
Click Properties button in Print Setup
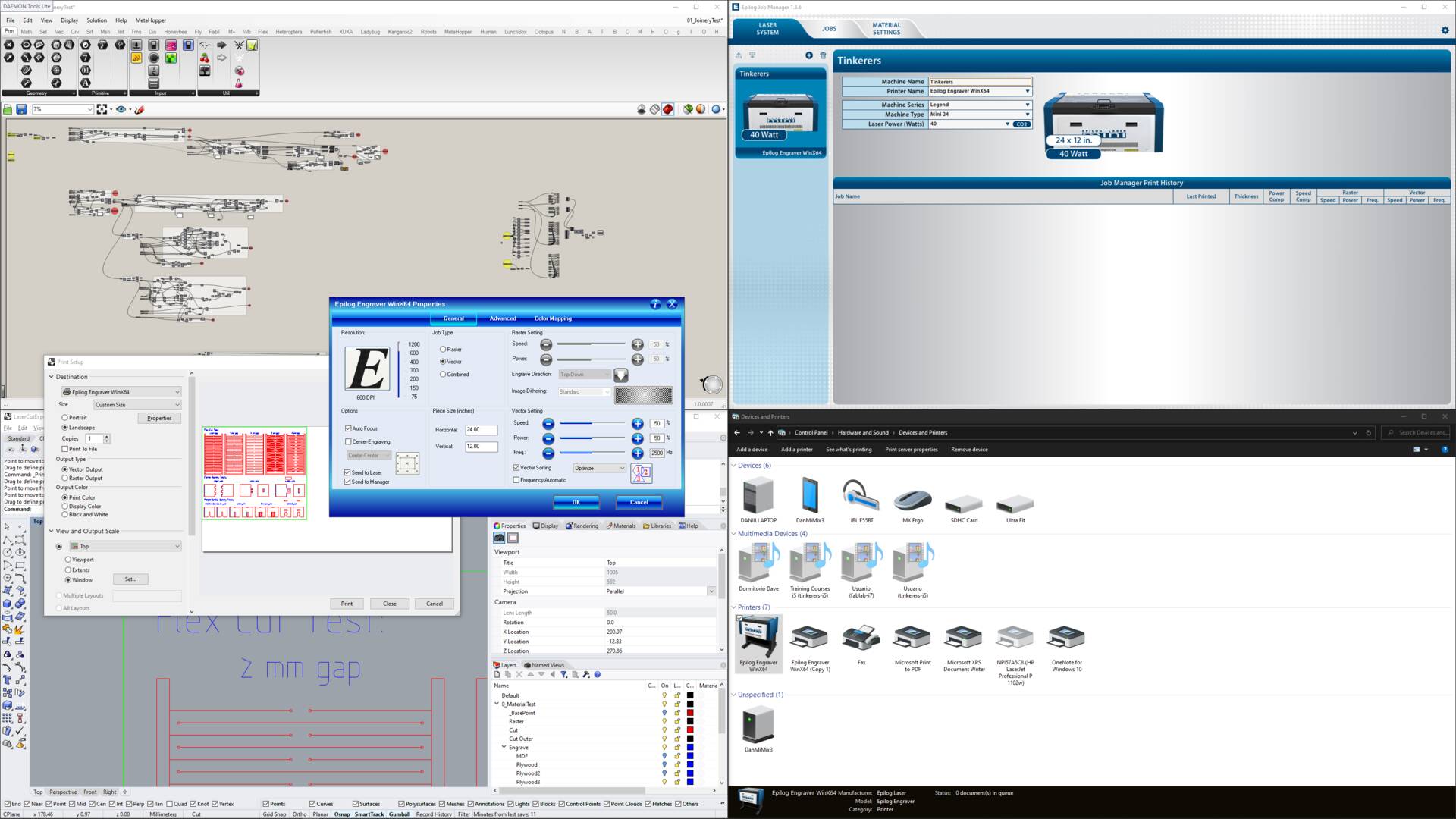[x=159, y=418]
